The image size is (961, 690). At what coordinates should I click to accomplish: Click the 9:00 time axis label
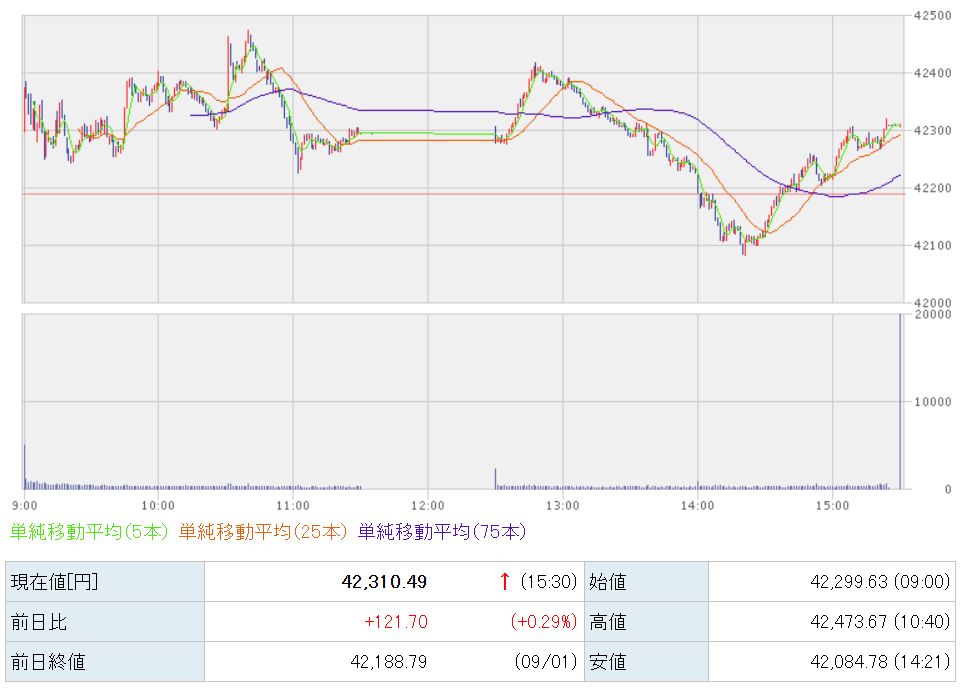[25, 506]
